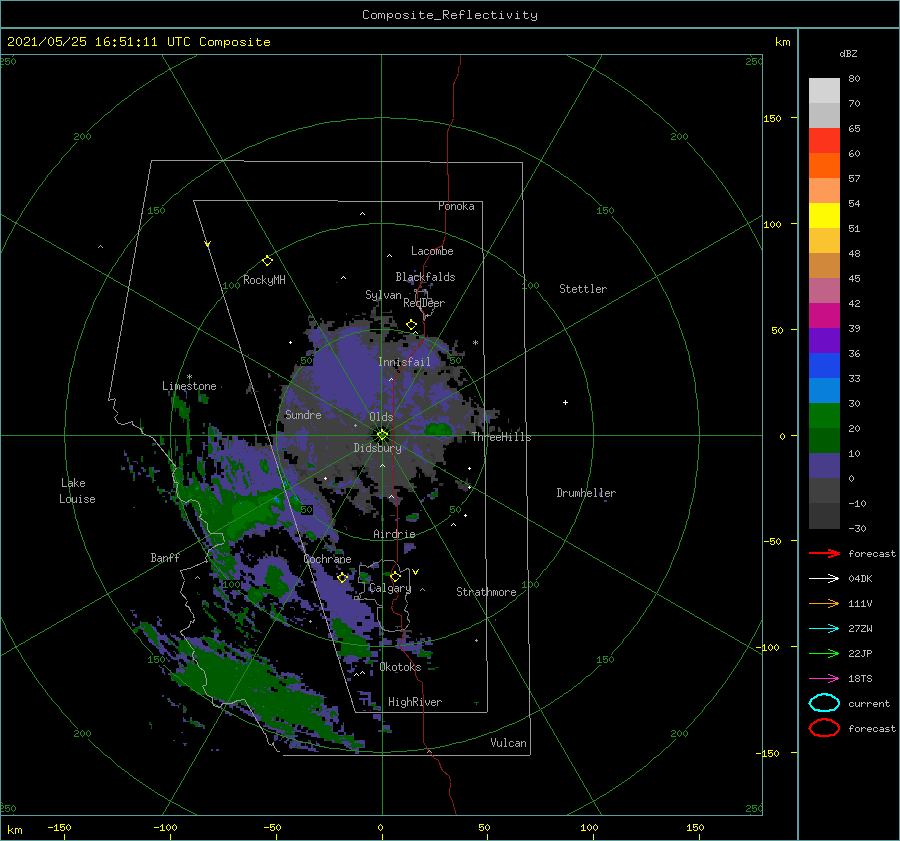
Task: Select the cyan current ellipse icon
Action: point(824,703)
